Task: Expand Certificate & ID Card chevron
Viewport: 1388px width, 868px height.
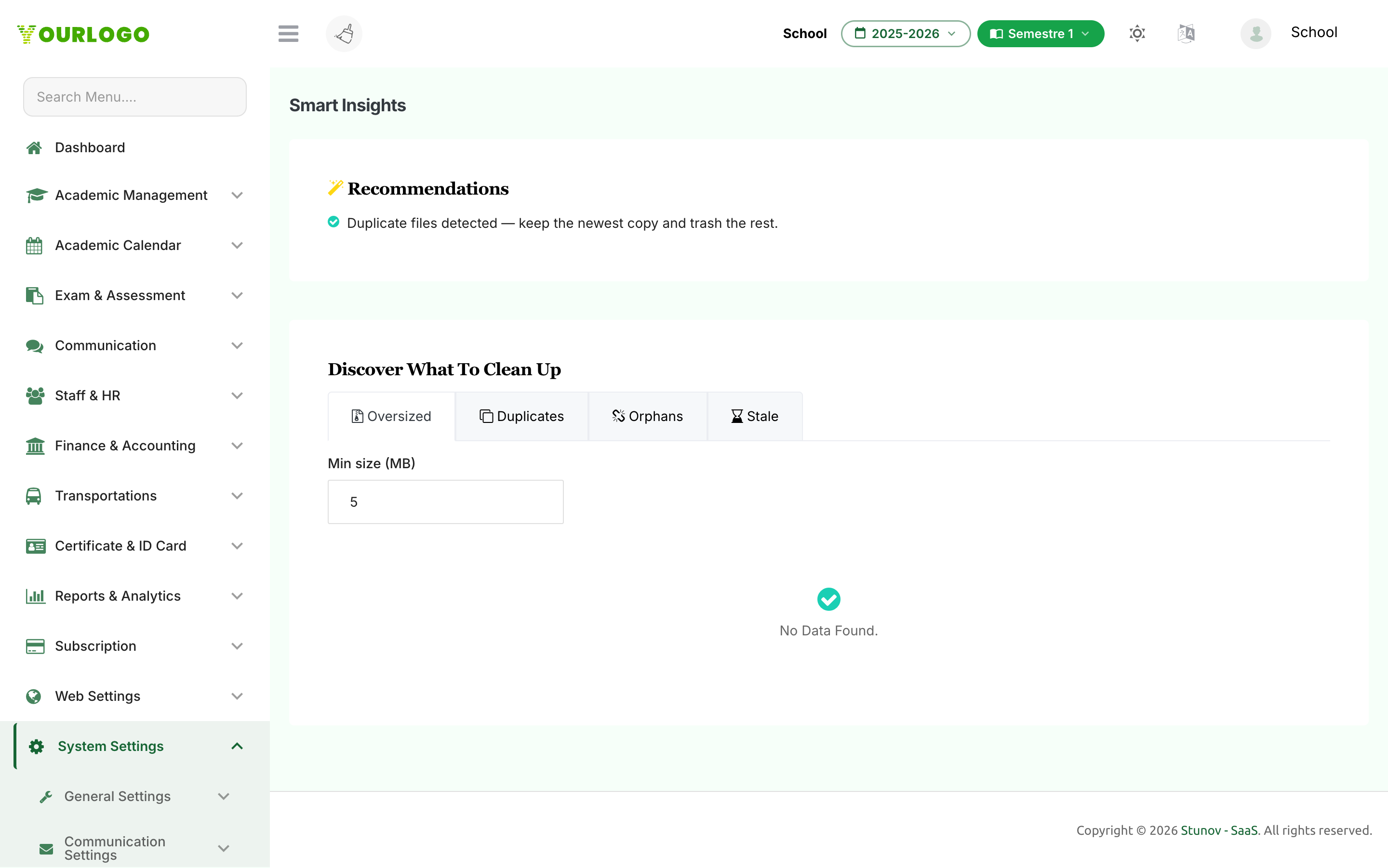Action: (x=237, y=546)
